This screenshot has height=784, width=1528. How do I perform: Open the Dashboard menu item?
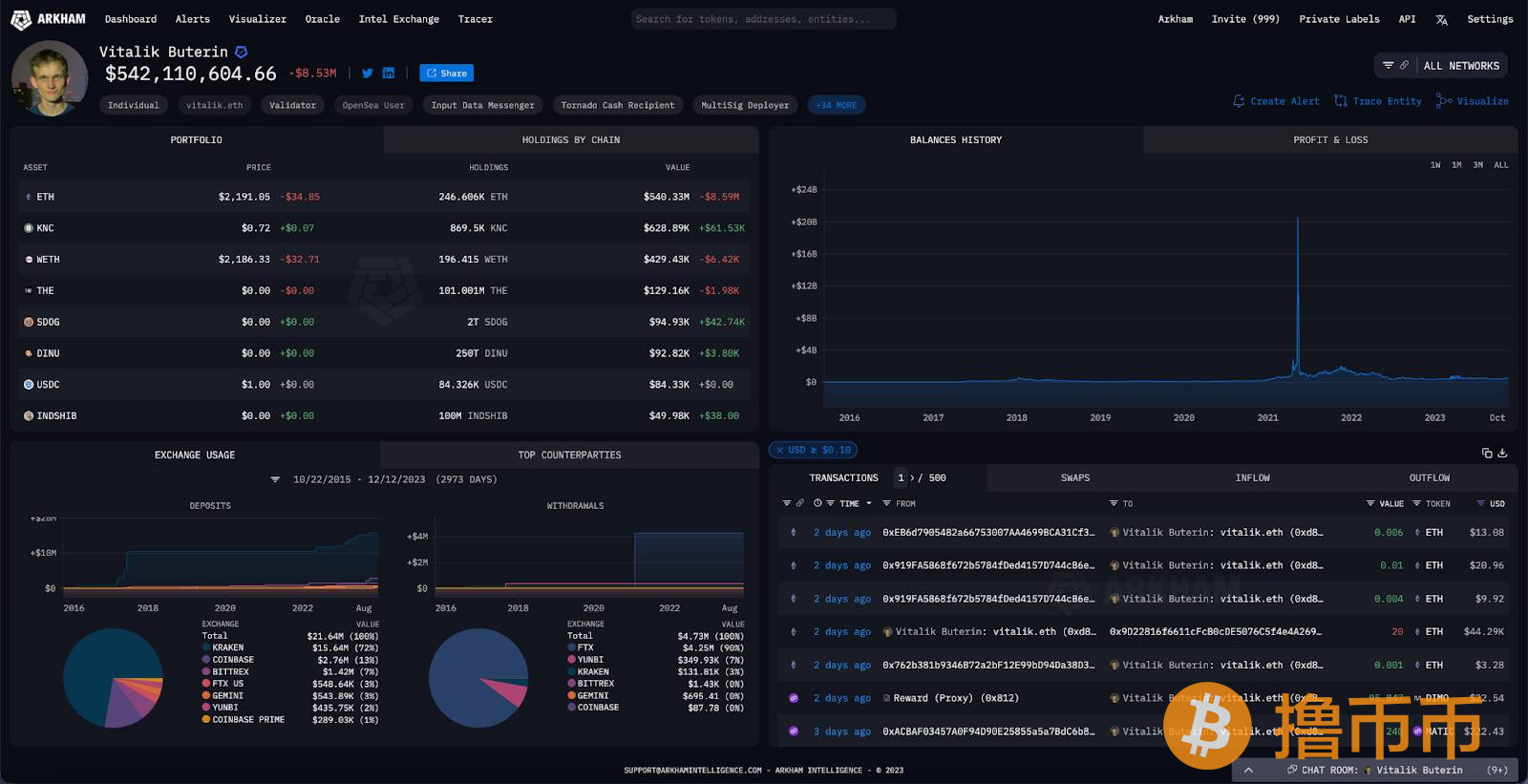click(x=131, y=19)
